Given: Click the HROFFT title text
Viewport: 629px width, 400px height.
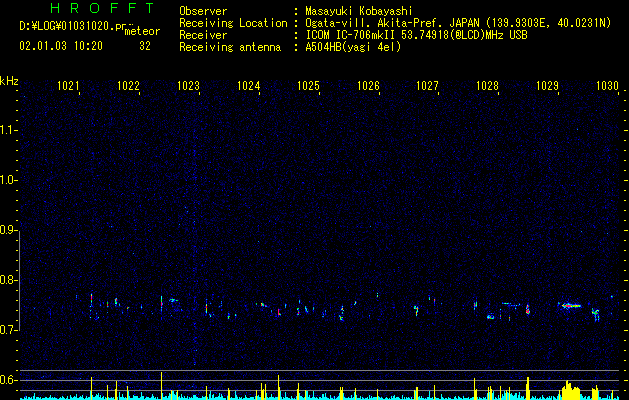Looking at the screenshot, I should click(102, 8).
